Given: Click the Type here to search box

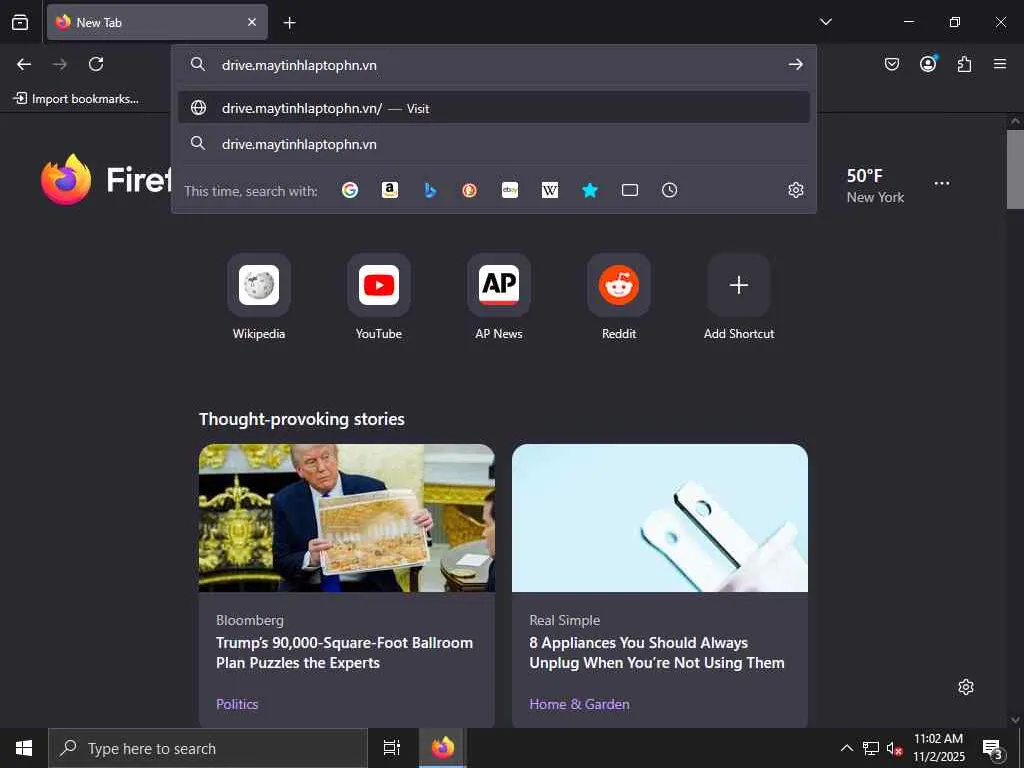Looking at the screenshot, I should (208, 748).
